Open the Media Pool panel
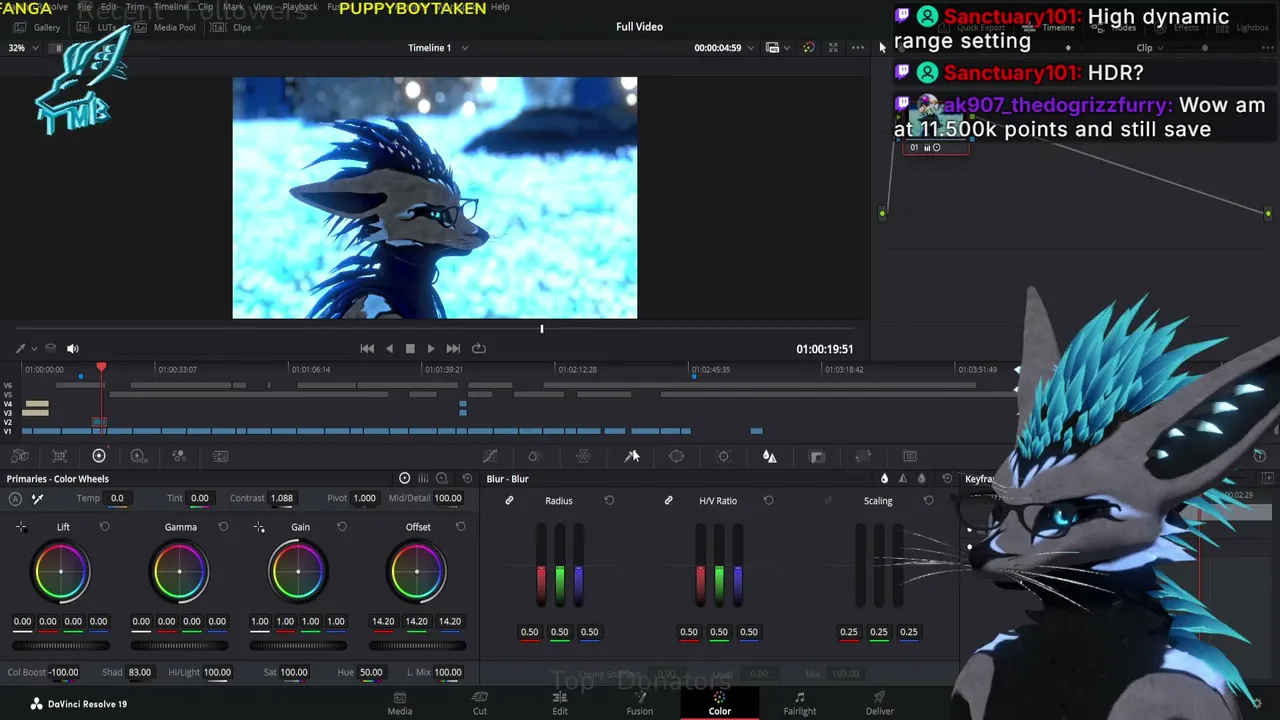 167,28
